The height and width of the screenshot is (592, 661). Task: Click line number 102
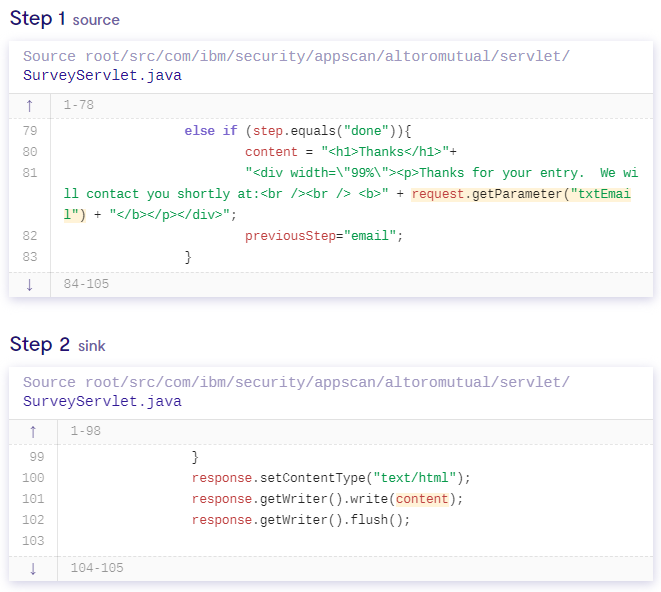point(33,520)
